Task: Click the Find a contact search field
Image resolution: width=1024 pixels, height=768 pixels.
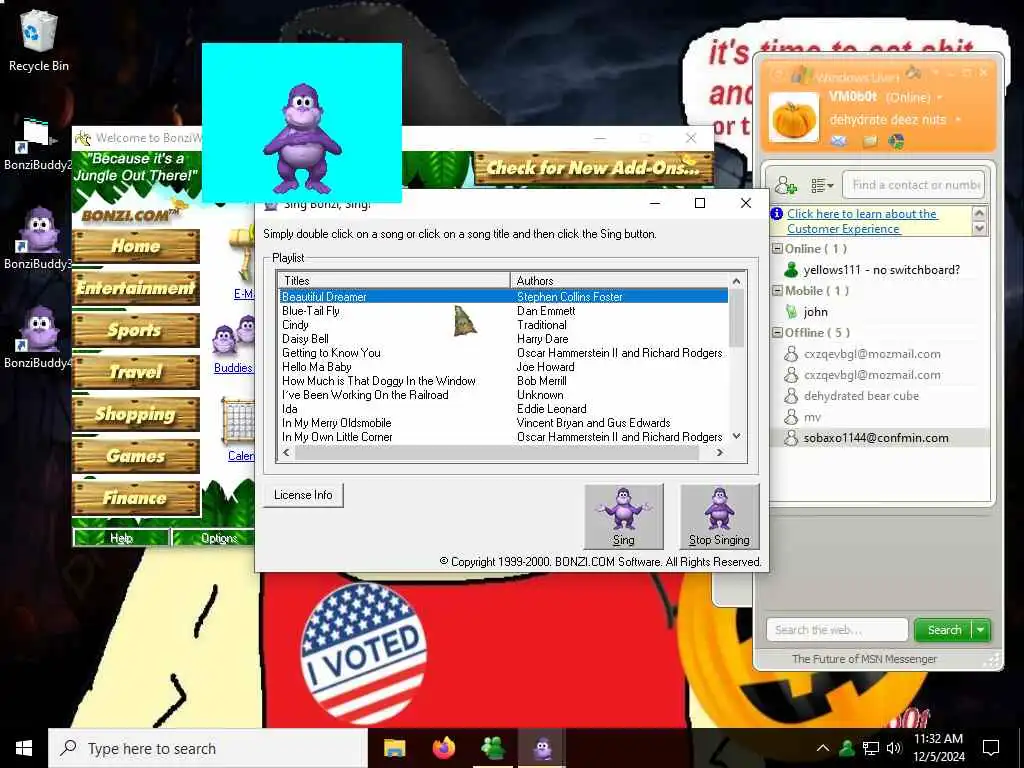Action: [913, 185]
